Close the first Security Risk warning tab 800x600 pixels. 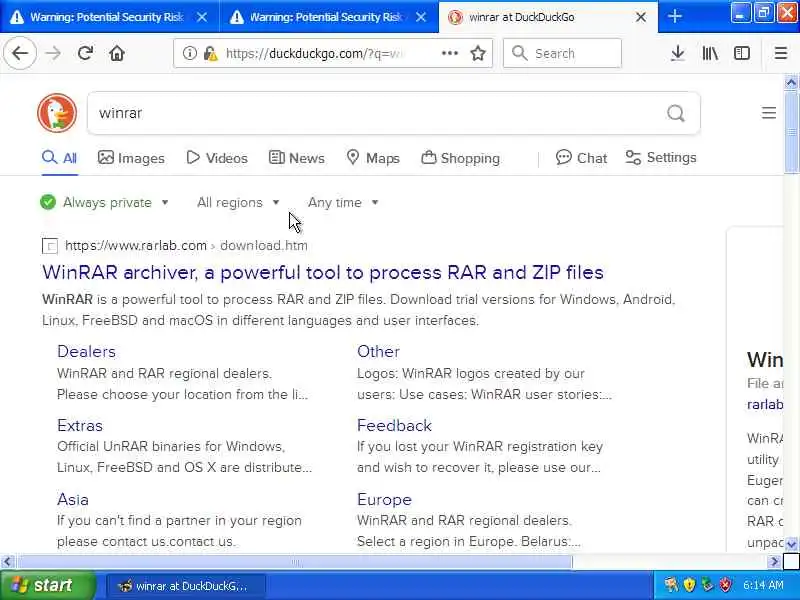202,17
